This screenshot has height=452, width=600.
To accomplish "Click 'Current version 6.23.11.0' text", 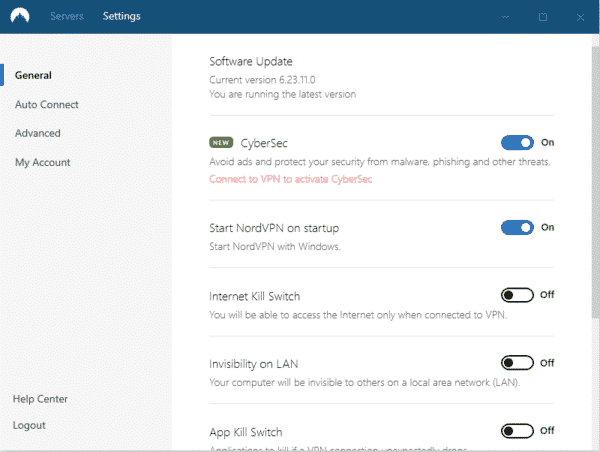I will [262, 80].
